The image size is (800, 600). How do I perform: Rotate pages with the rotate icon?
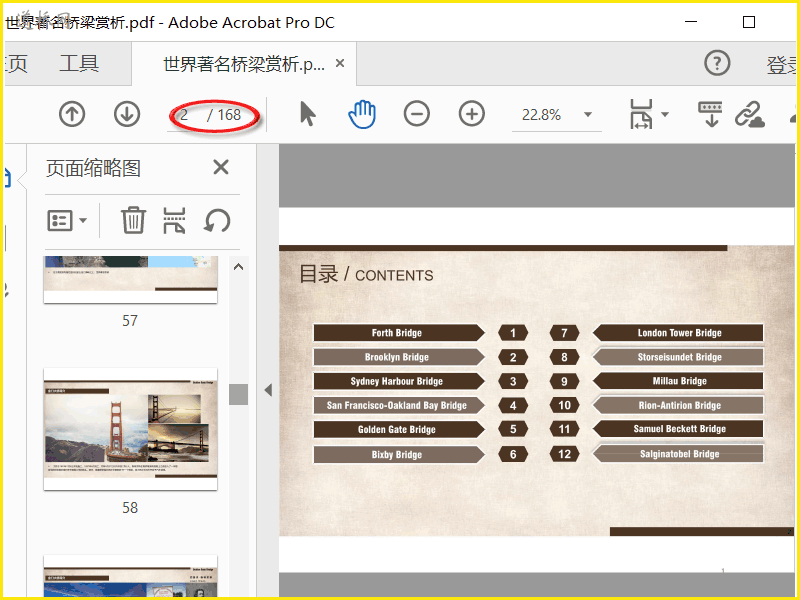coord(217,221)
